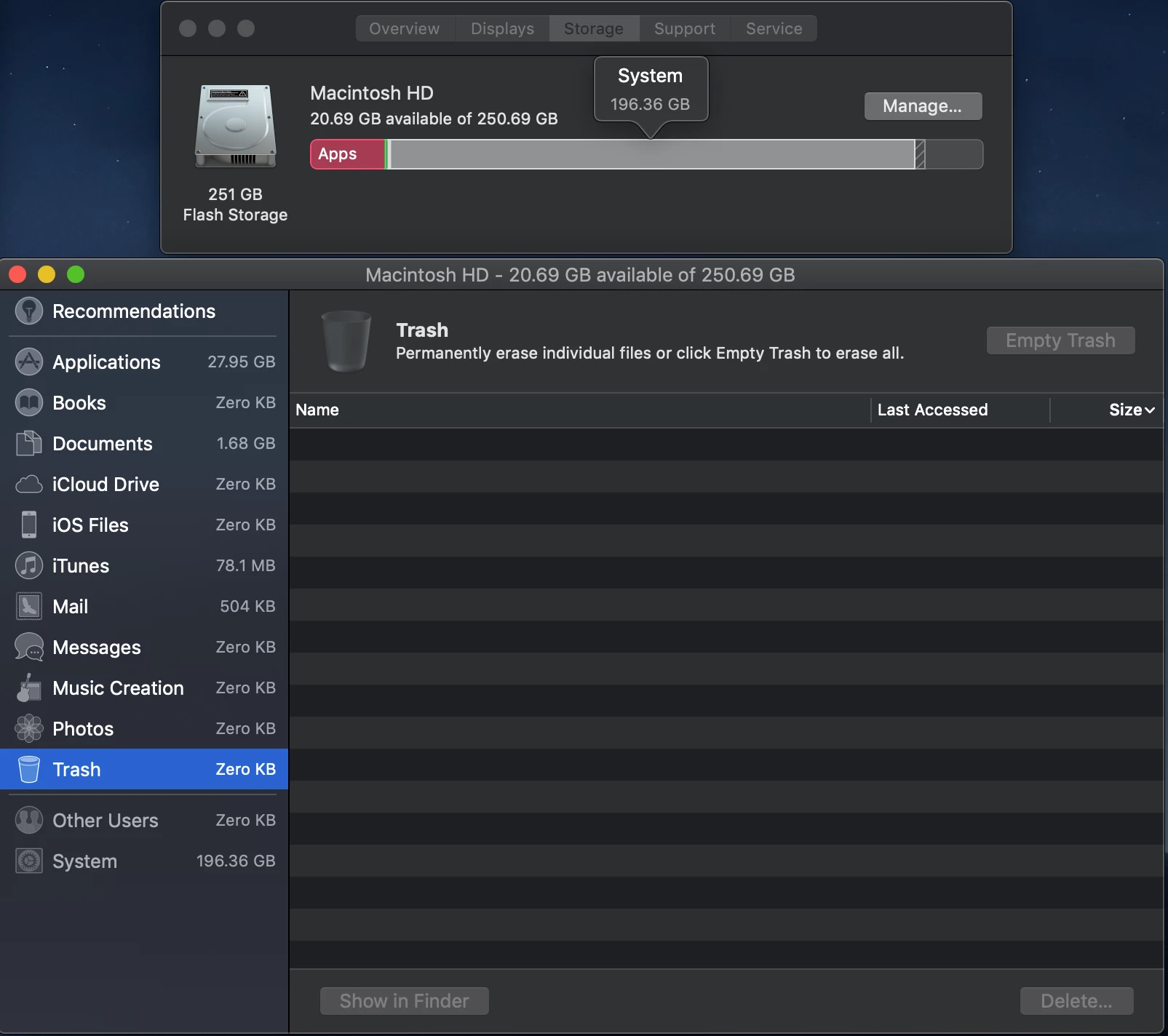
Task: Select the iOS Files label
Action: (90, 525)
